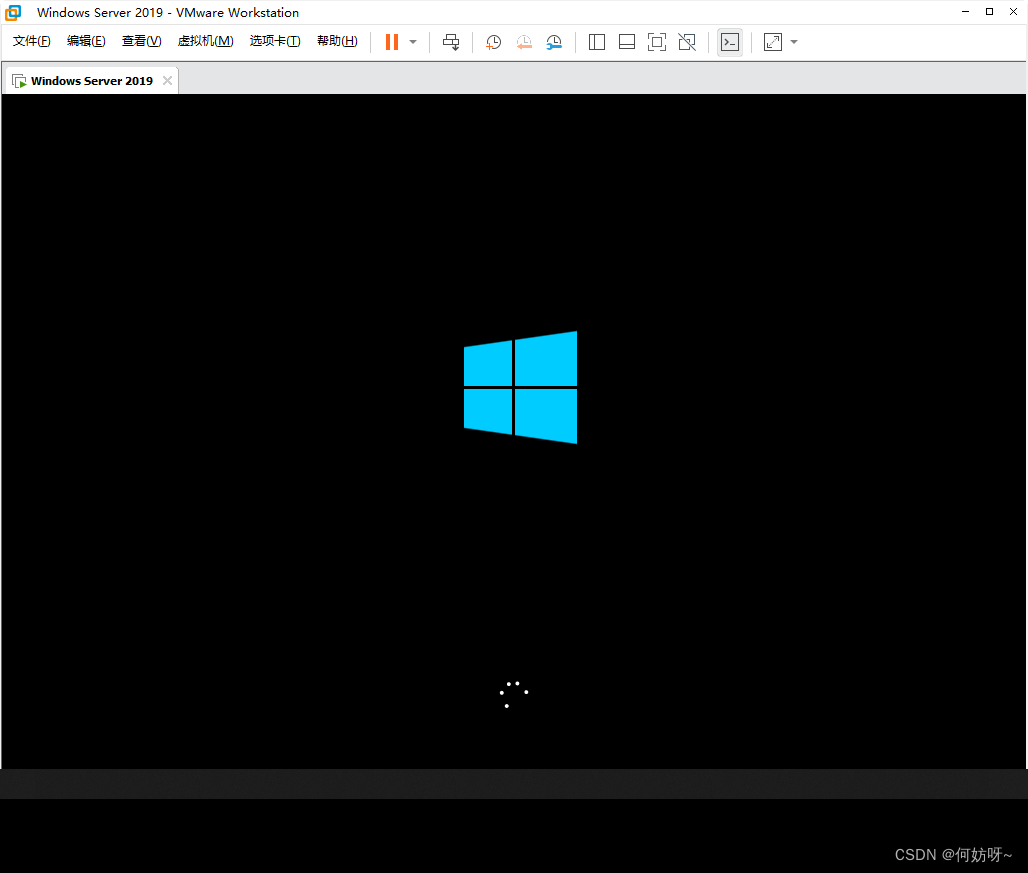Open the 查看(V) menu
The height and width of the screenshot is (873, 1028).
pyautogui.click(x=142, y=41)
